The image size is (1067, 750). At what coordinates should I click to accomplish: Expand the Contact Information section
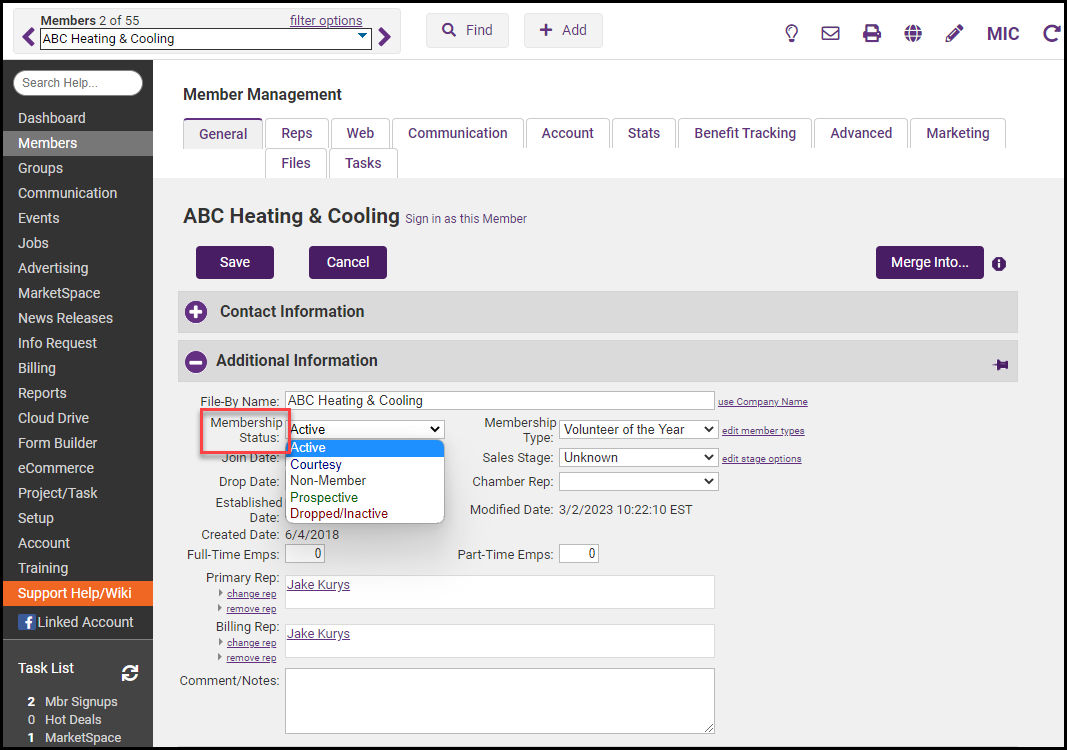click(x=196, y=312)
